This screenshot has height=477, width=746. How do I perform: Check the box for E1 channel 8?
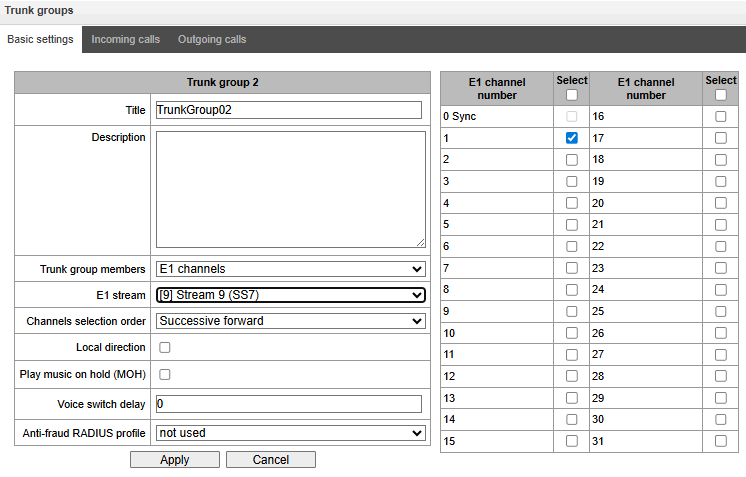pyautogui.click(x=572, y=289)
